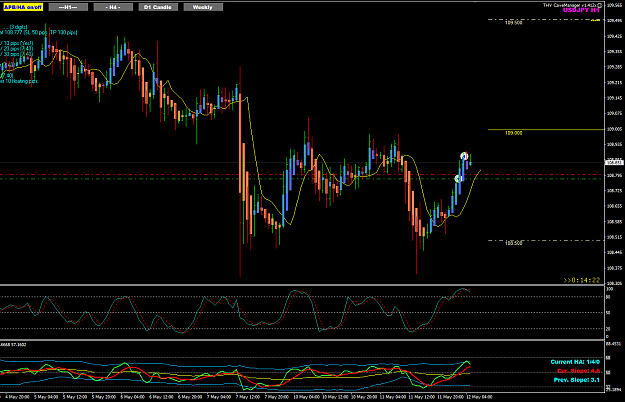Image resolution: width=625 pixels, height=402 pixels.
Task: Click the 4 May 20:00 time axis label
Action: pos(18,397)
